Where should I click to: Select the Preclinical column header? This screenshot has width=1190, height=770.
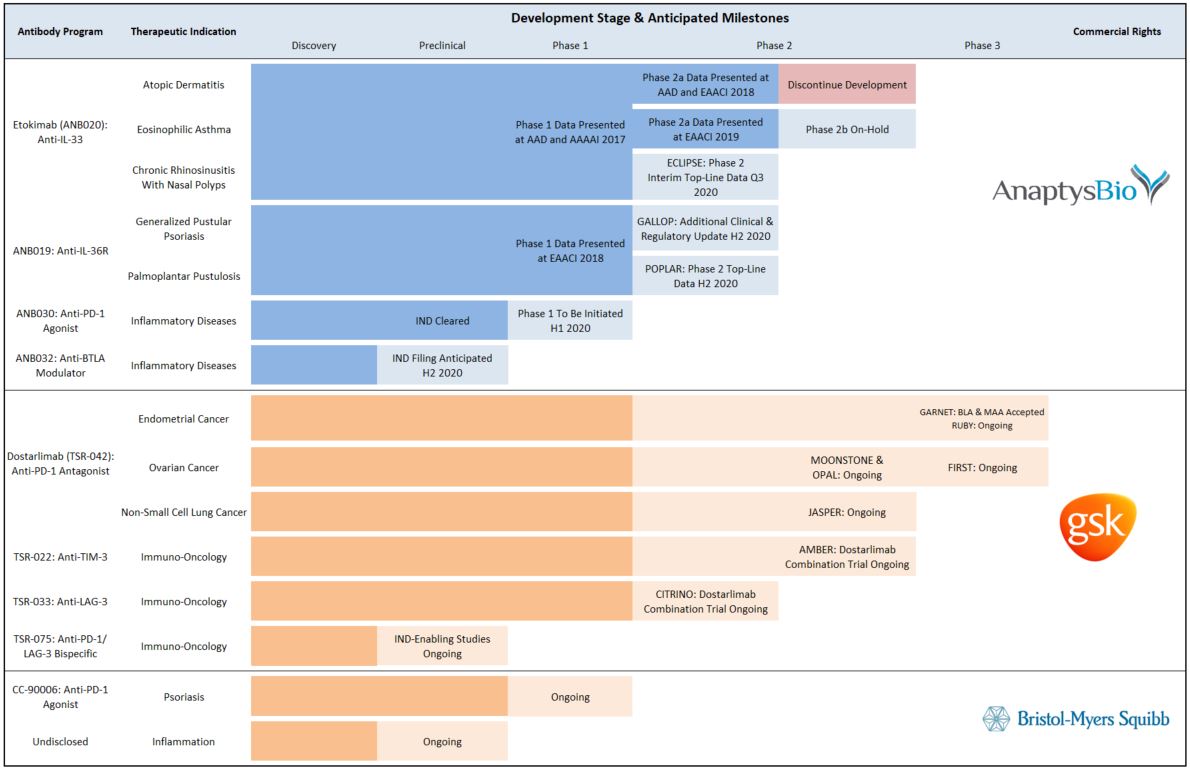(x=442, y=45)
